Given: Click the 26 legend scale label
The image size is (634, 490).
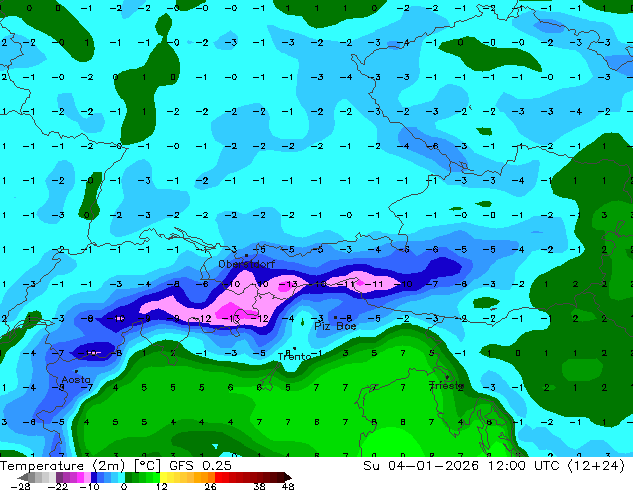Looking at the screenshot, I should (x=210, y=486).
